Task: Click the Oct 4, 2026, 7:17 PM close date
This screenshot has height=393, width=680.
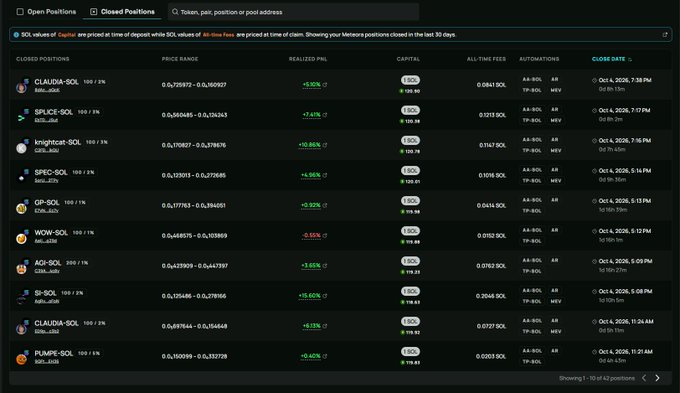Action: (624, 111)
